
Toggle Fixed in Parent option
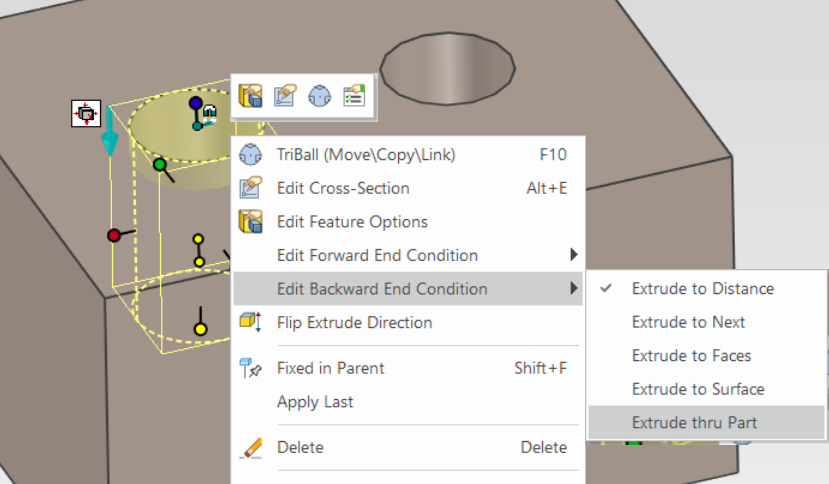332,368
